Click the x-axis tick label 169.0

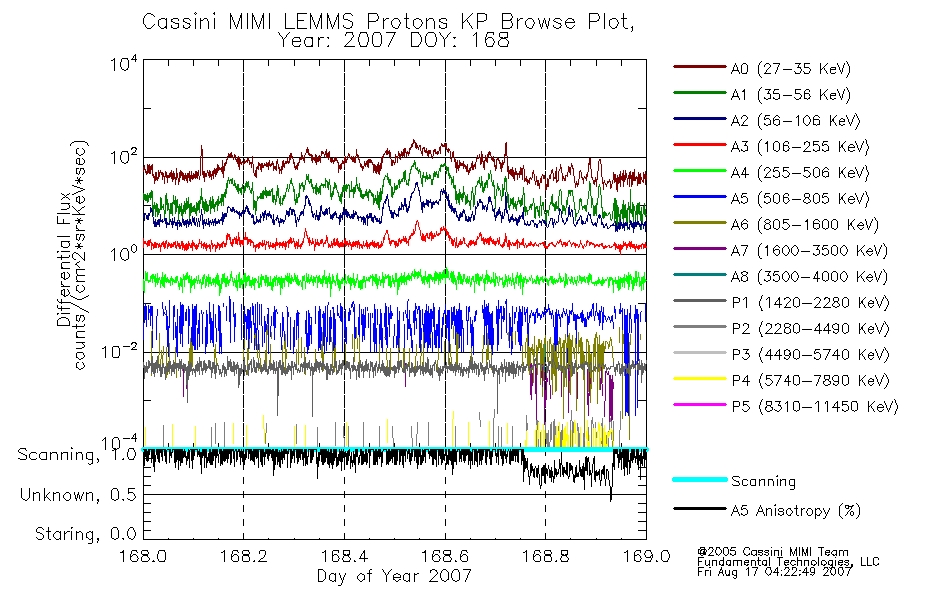coord(646,556)
